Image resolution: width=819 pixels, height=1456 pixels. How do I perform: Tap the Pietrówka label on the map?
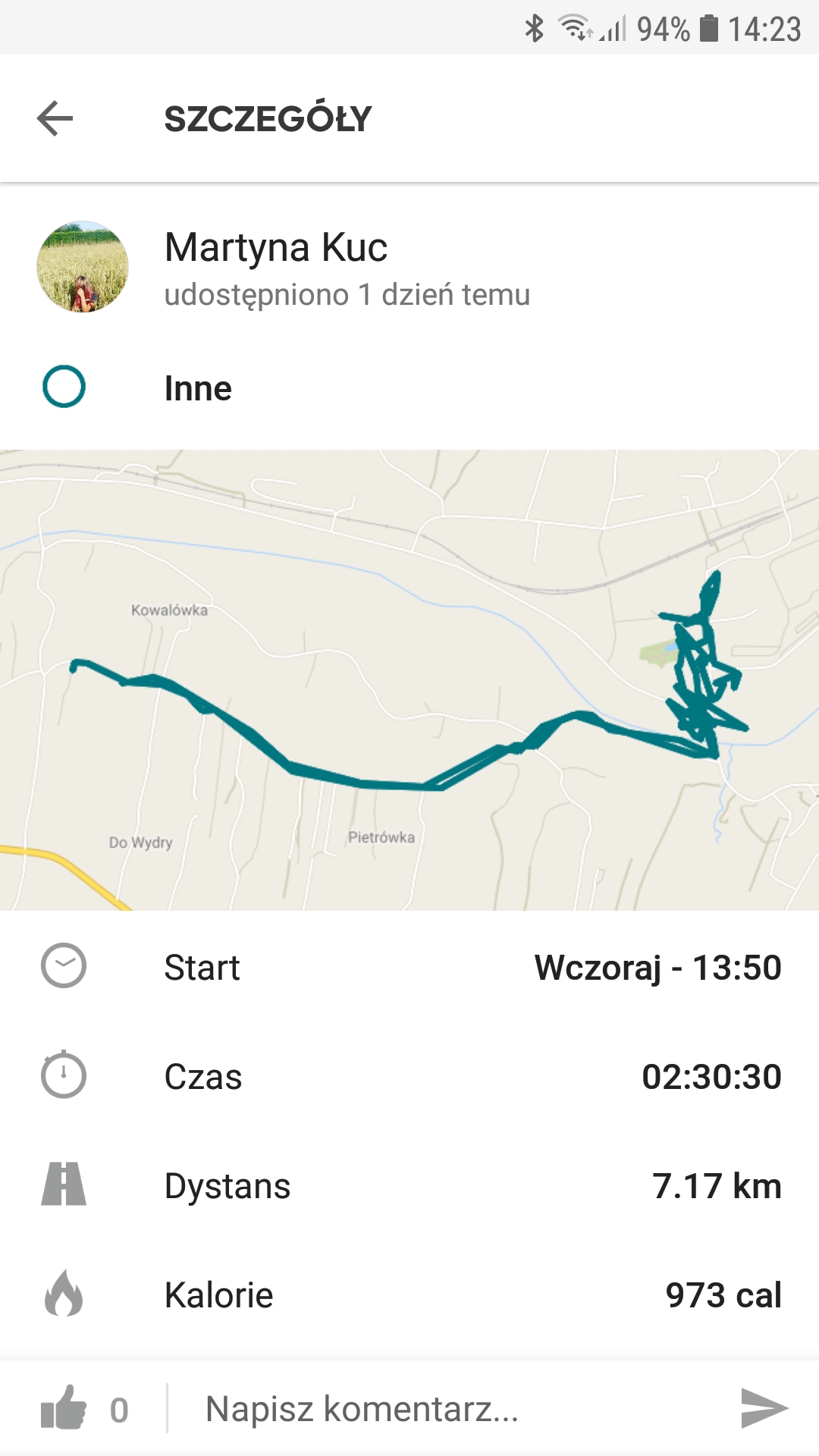381,837
